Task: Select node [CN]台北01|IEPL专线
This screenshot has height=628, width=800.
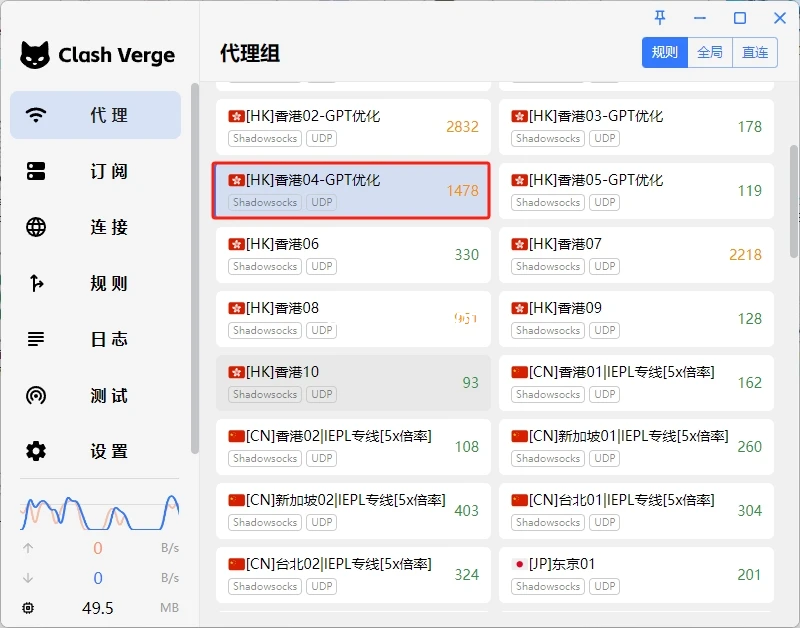Action: click(x=636, y=511)
